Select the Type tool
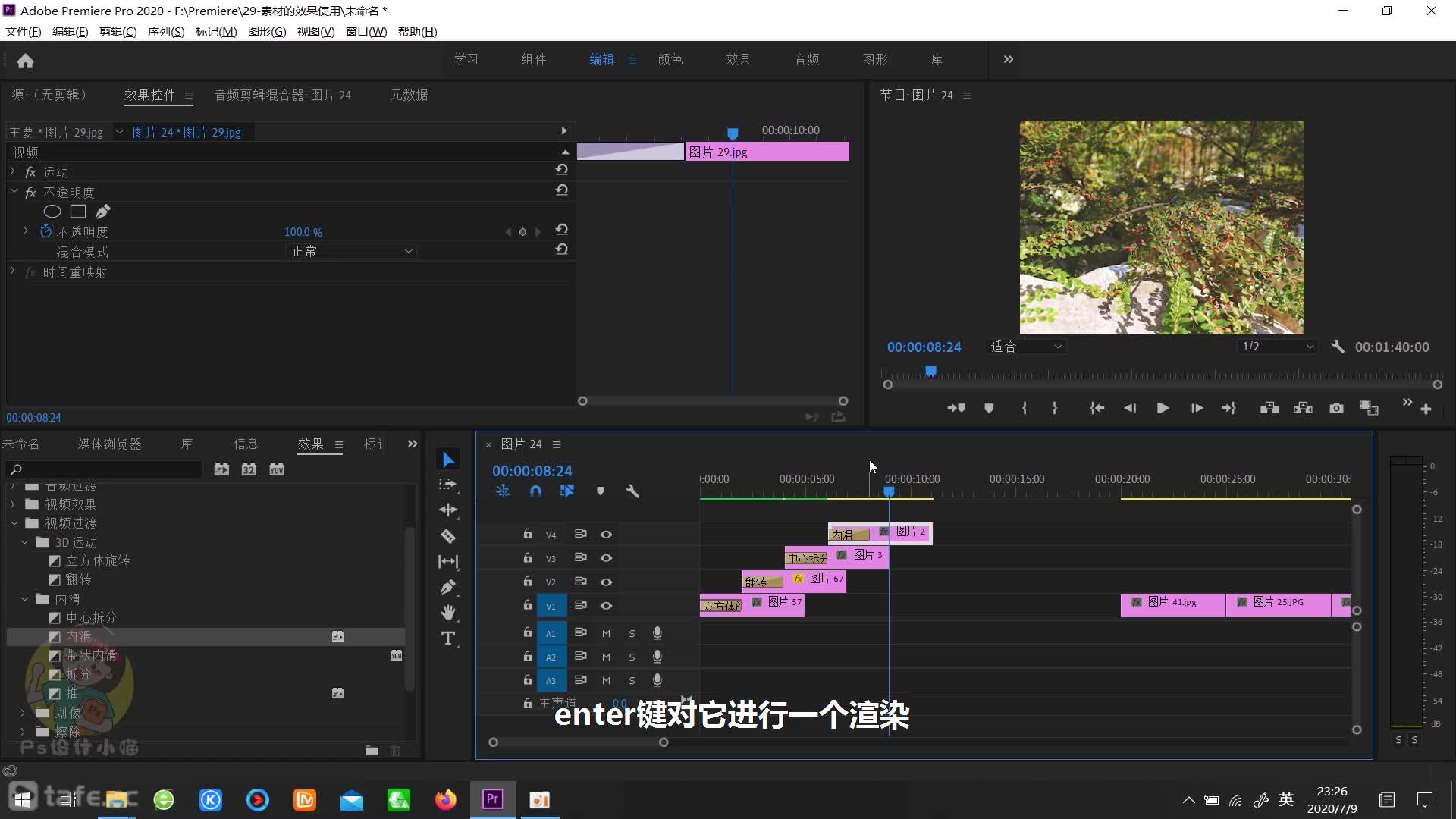 point(448,639)
